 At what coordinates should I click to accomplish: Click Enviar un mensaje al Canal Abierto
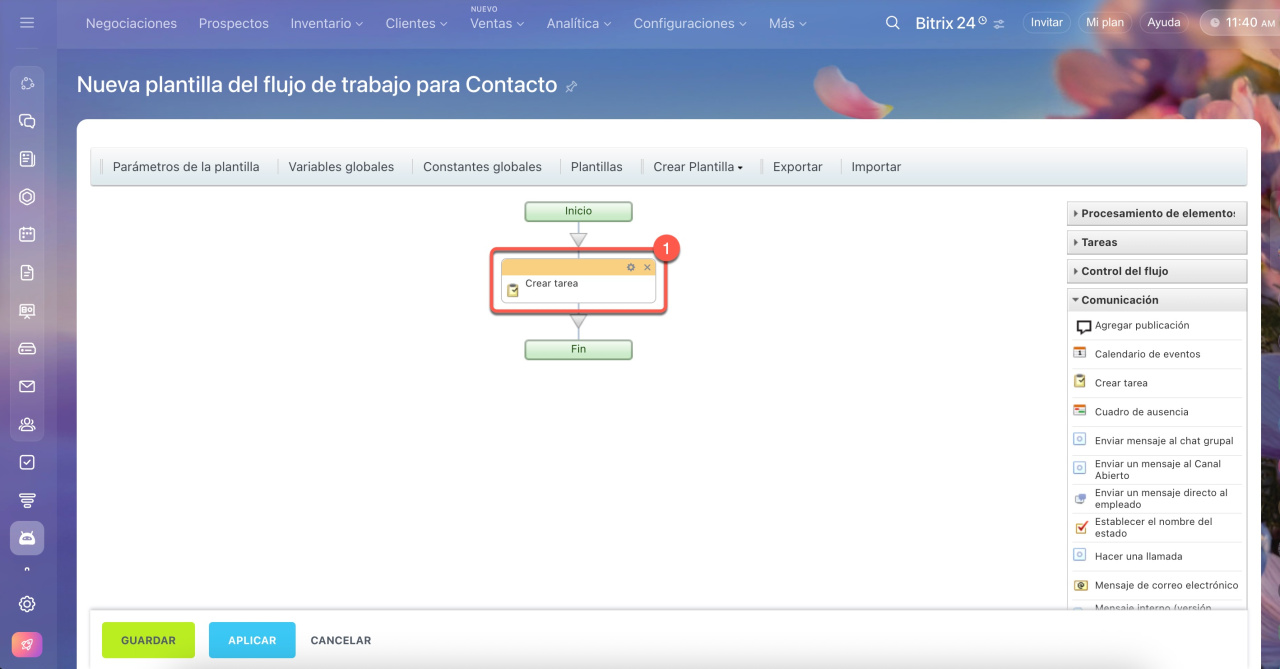(x=1158, y=469)
